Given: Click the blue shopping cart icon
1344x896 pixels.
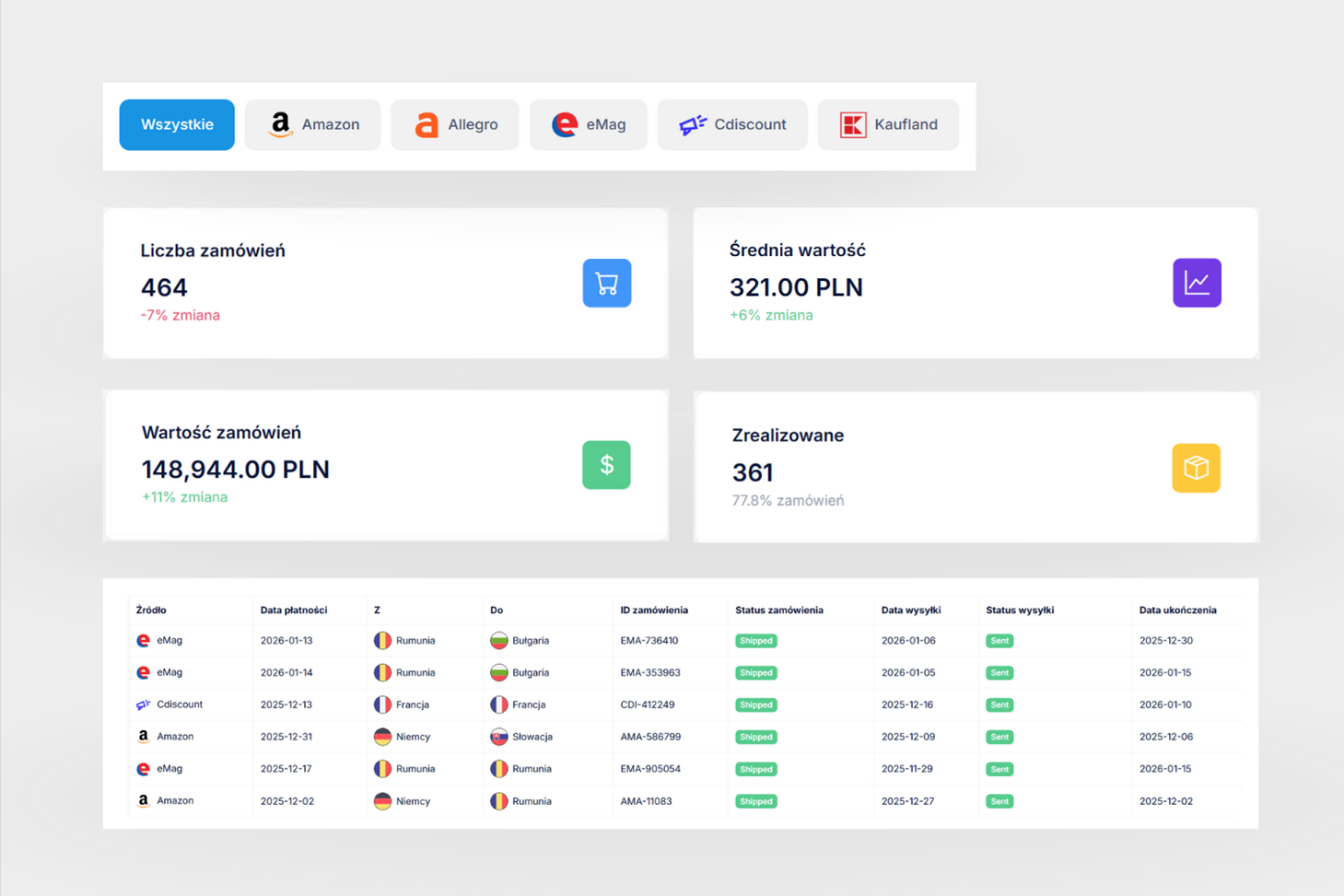Looking at the screenshot, I should click(606, 284).
